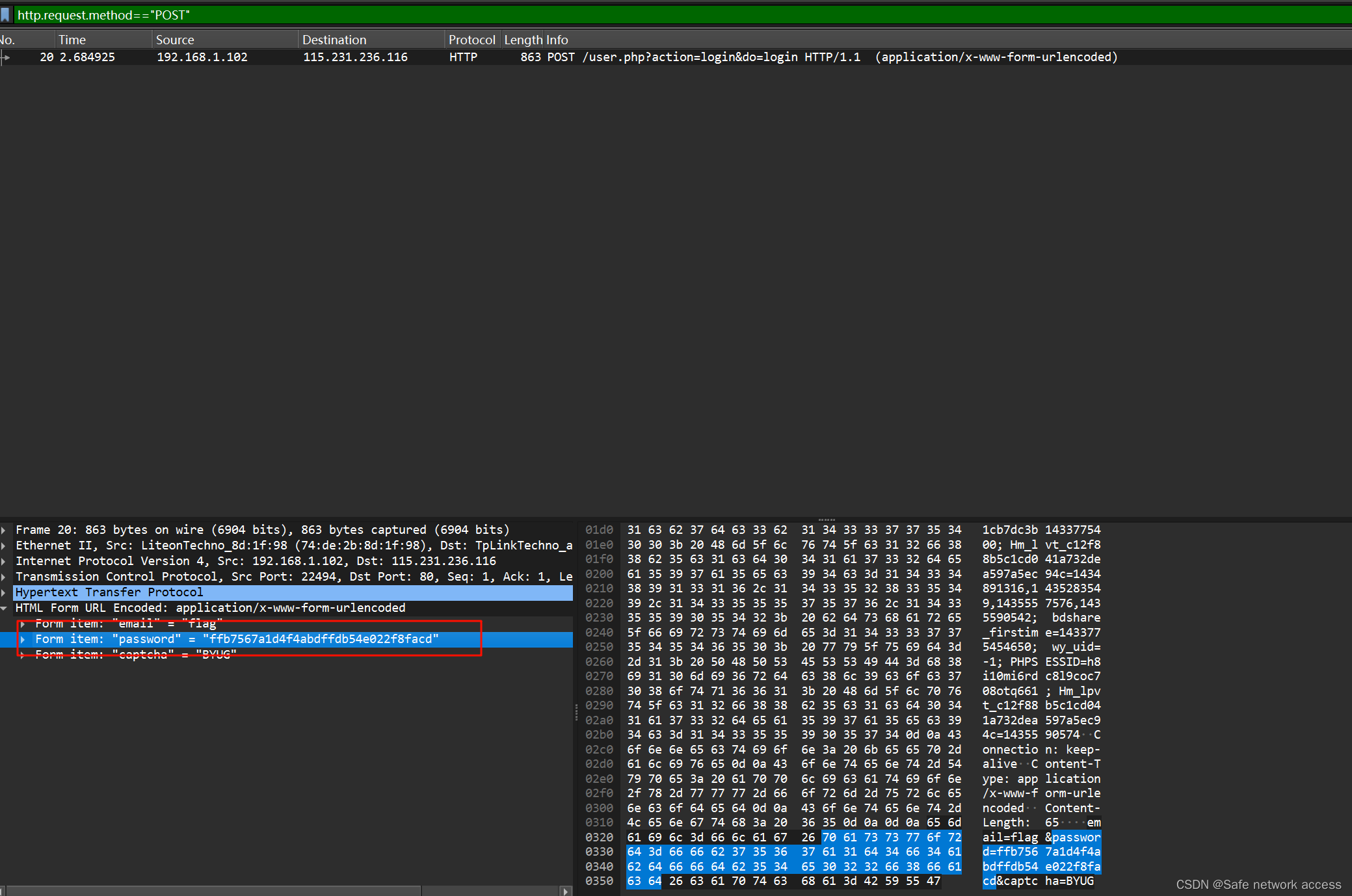This screenshot has height=896, width=1352.
Task: Click the Protocol column header
Action: [x=472, y=40]
